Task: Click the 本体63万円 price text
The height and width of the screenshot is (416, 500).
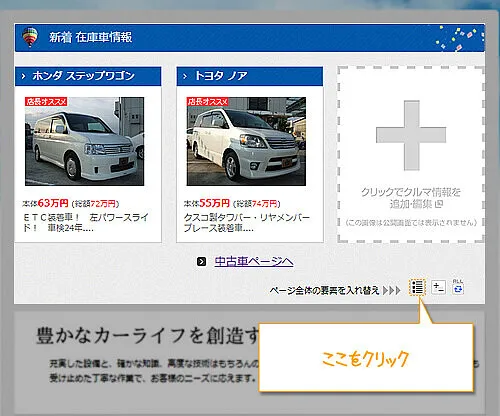Action: pos(45,203)
